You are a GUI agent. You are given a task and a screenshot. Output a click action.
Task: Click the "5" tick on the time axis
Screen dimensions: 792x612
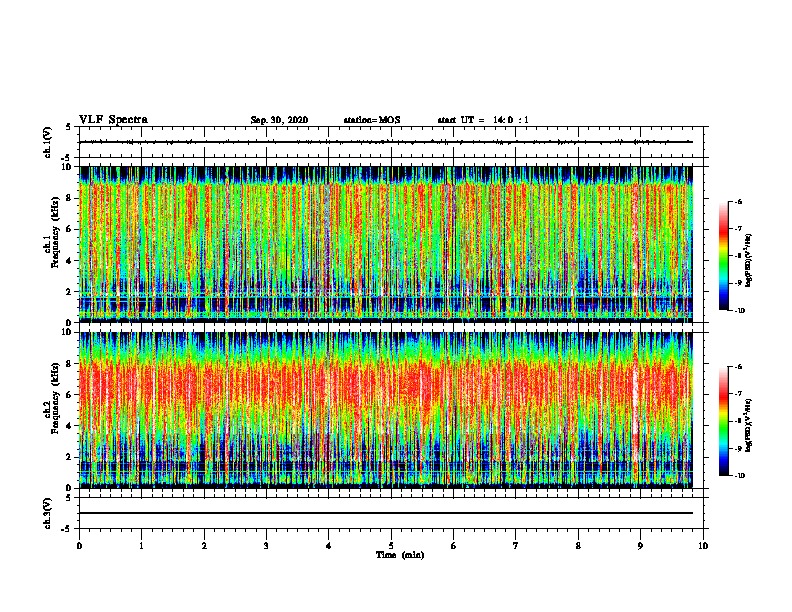point(391,546)
